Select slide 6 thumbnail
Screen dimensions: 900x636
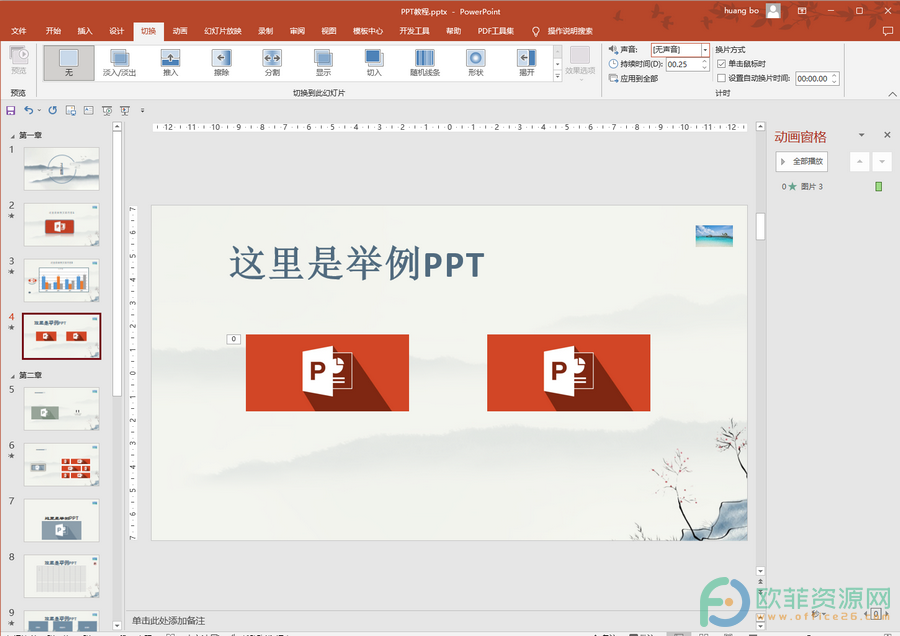point(61,464)
